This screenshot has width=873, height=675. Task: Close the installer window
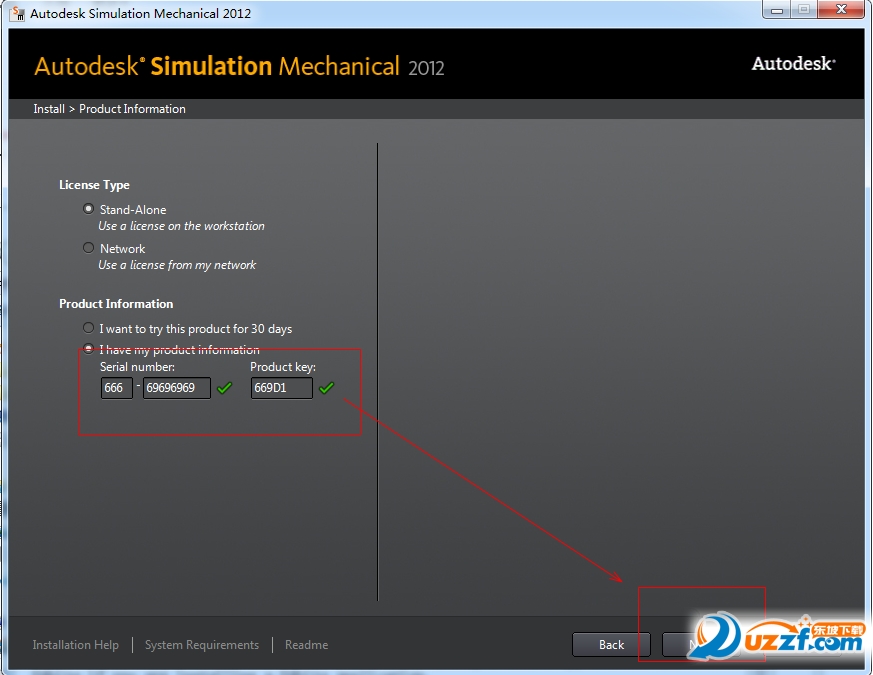tap(842, 9)
